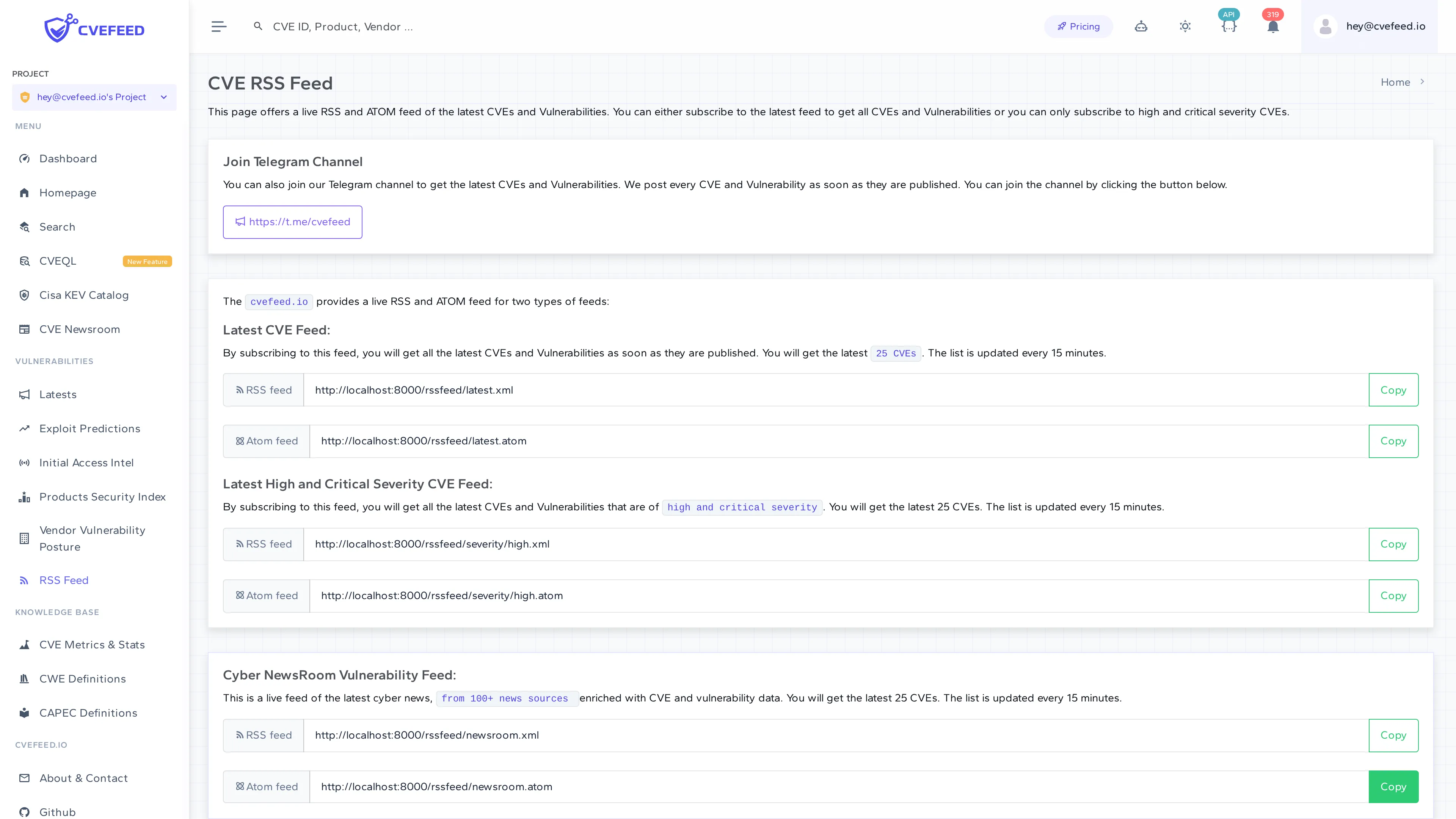
Task: Click the Cisa KEV Catalog shield icon
Action: (x=24, y=295)
